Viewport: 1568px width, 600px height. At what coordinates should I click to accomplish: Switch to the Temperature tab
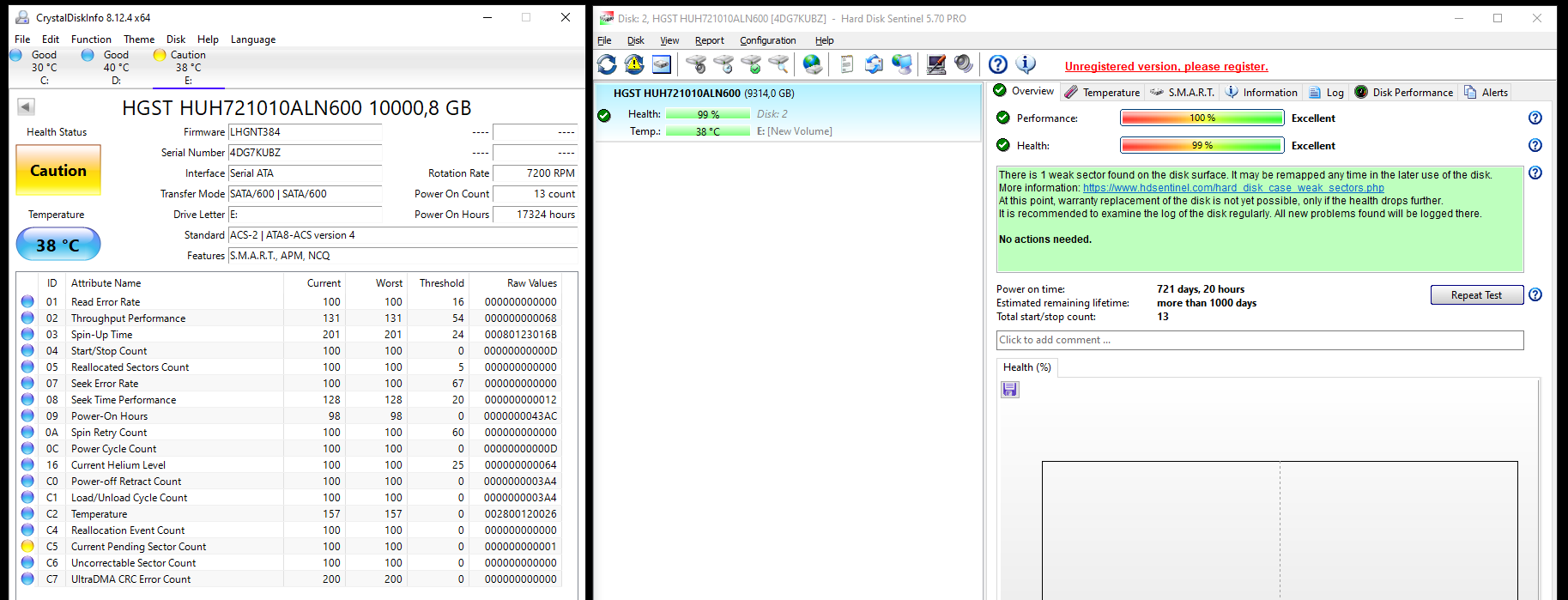click(1103, 92)
